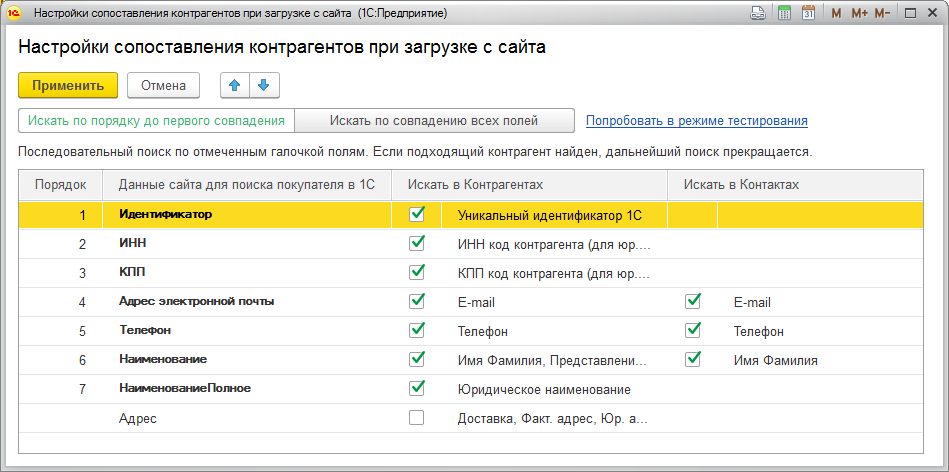Open the calculator from title bar
The height and width of the screenshot is (472, 949).
pos(784,13)
